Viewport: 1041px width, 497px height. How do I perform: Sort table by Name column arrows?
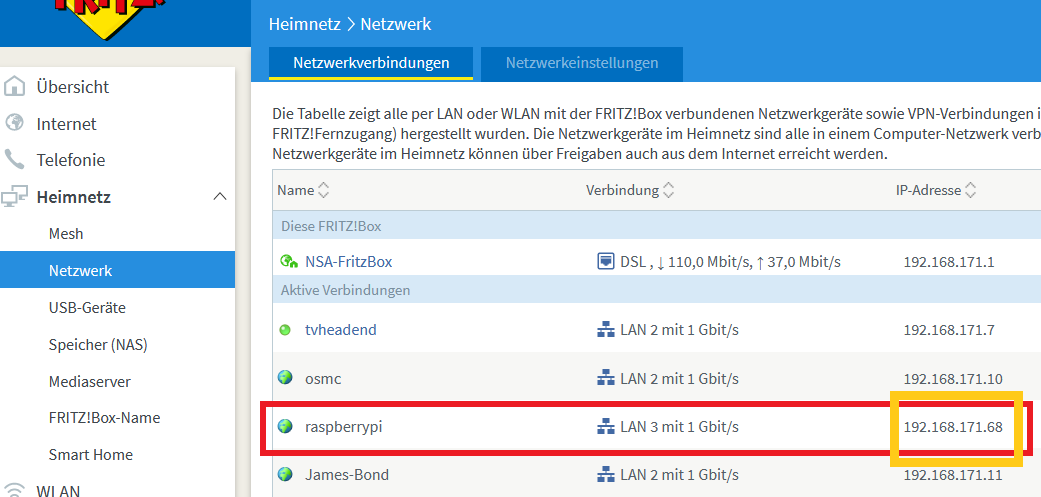click(x=323, y=190)
